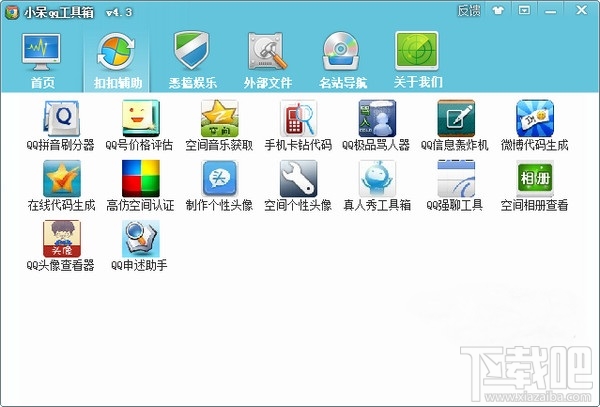Launch 手机卡钻代码 phone icon

(x=298, y=118)
